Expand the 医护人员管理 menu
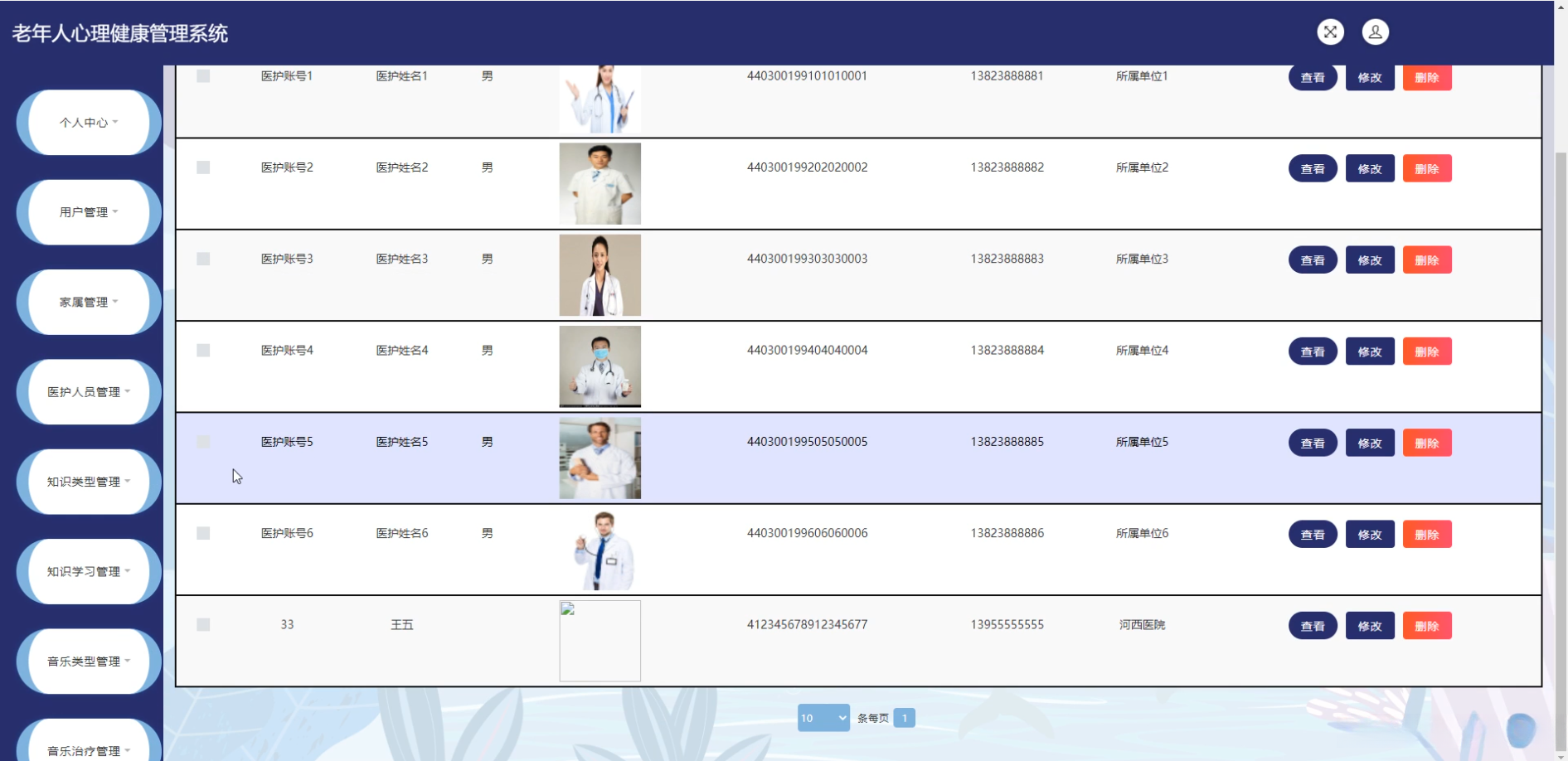This screenshot has width=1568, height=761. pos(89,392)
